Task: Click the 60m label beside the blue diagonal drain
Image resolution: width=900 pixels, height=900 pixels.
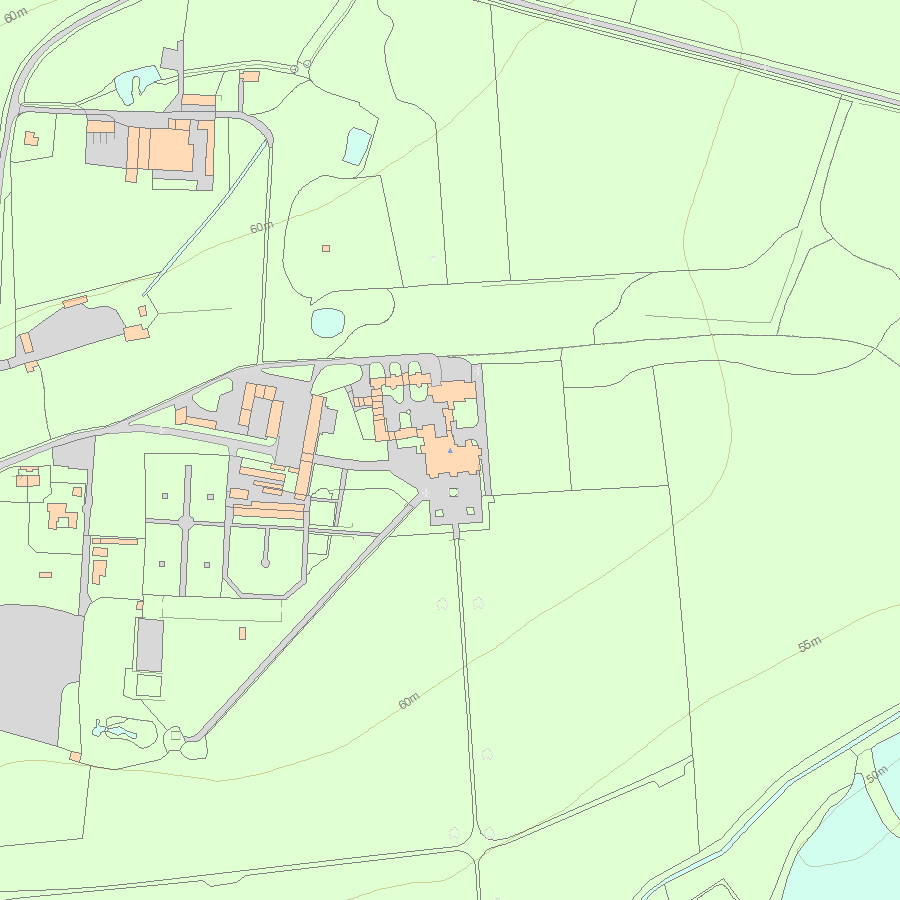Action: click(x=262, y=227)
